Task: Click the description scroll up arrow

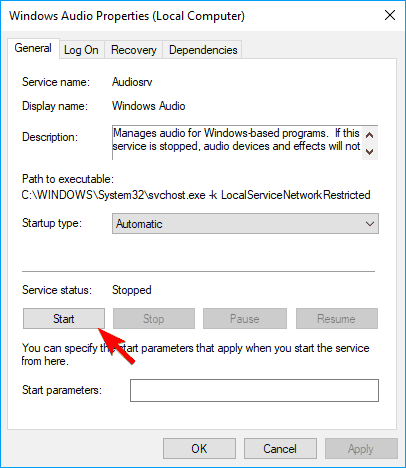Action: click(369, 135)
